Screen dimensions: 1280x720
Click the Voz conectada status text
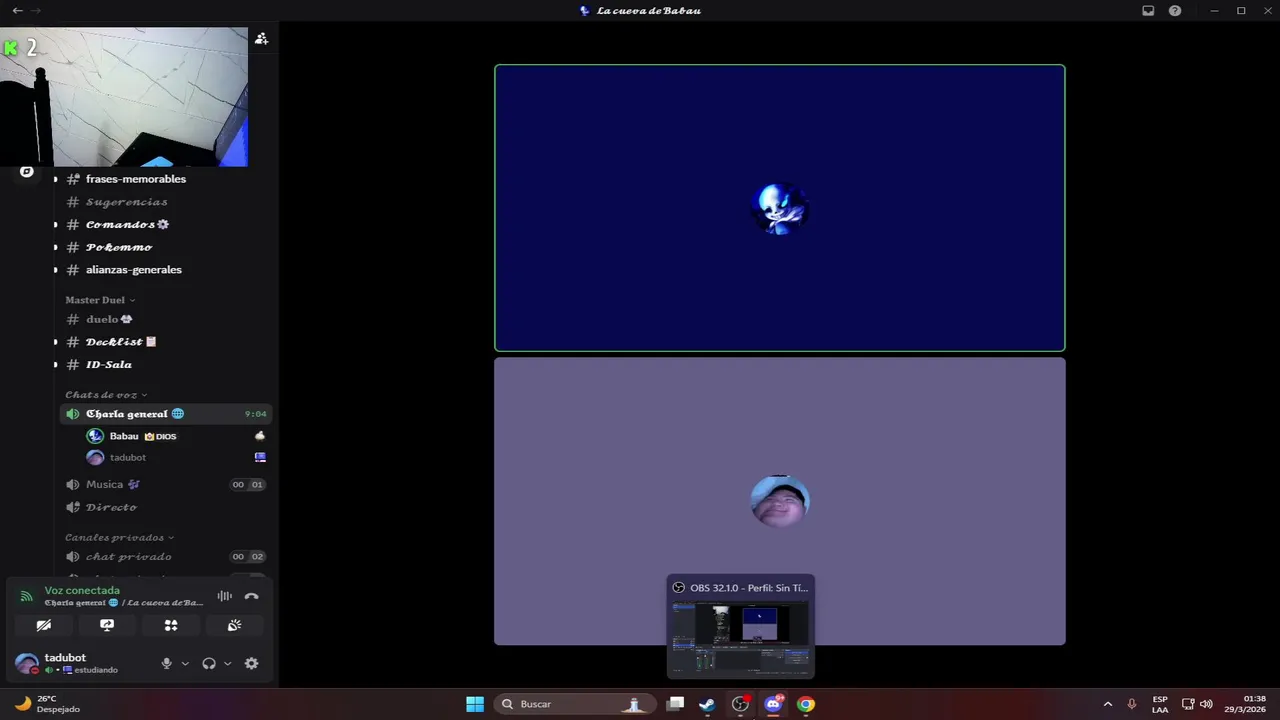click(x=82, y=591)
